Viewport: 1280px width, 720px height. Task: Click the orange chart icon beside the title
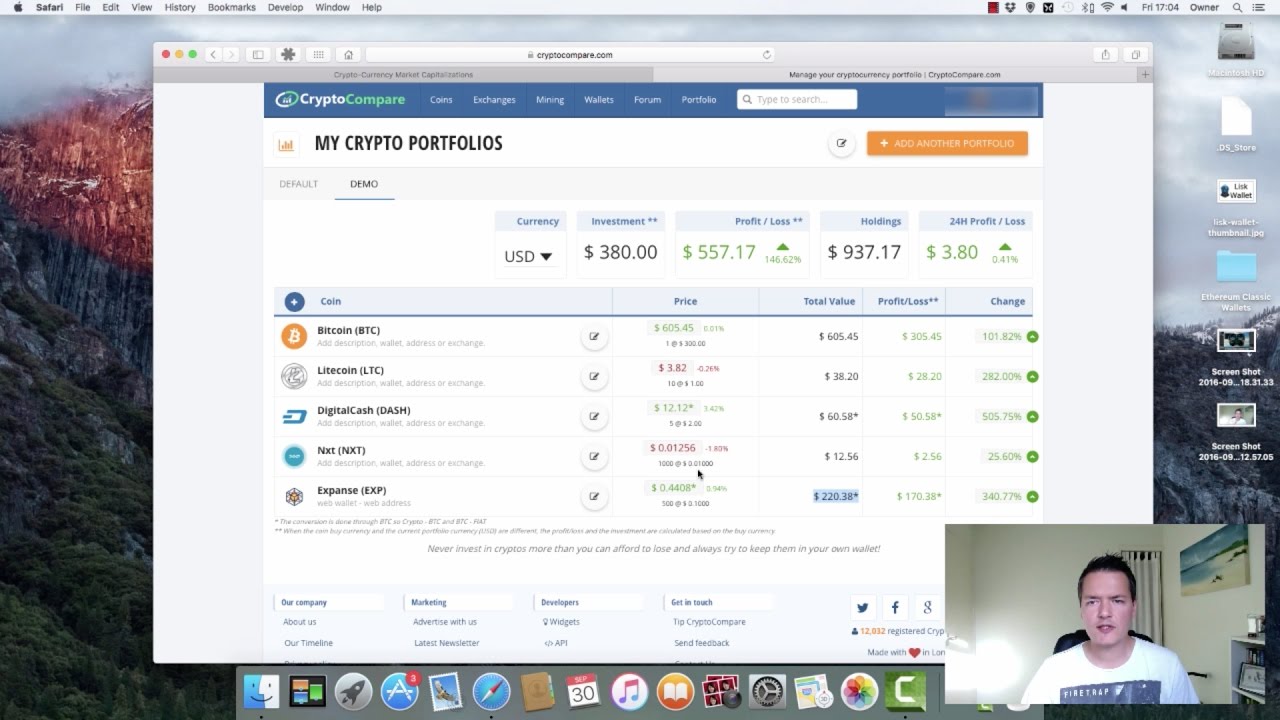(x=286, y=144)
